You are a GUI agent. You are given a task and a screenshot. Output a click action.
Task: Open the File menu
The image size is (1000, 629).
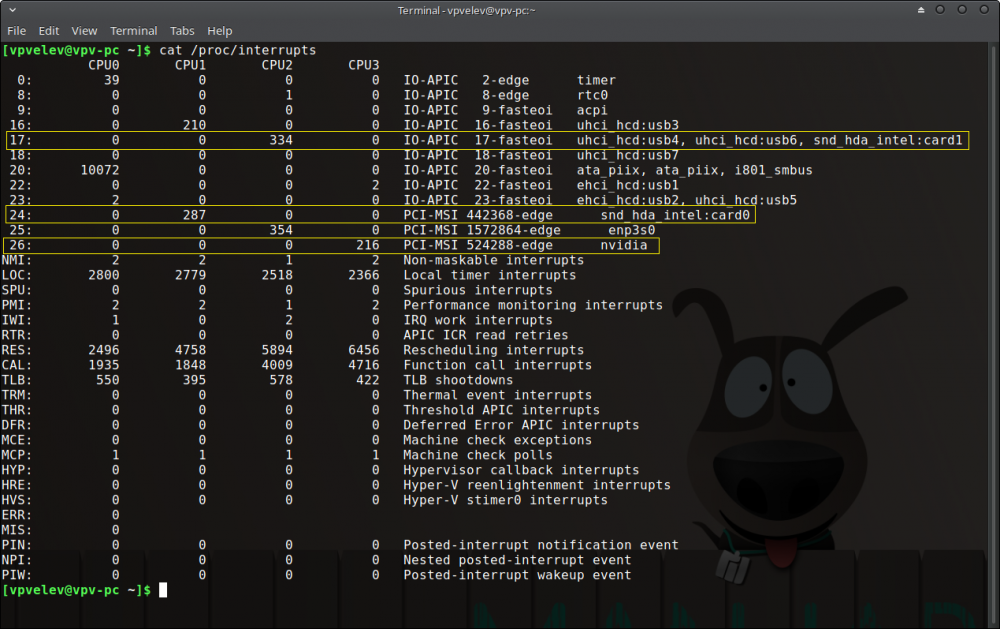[x=17, y=31]
